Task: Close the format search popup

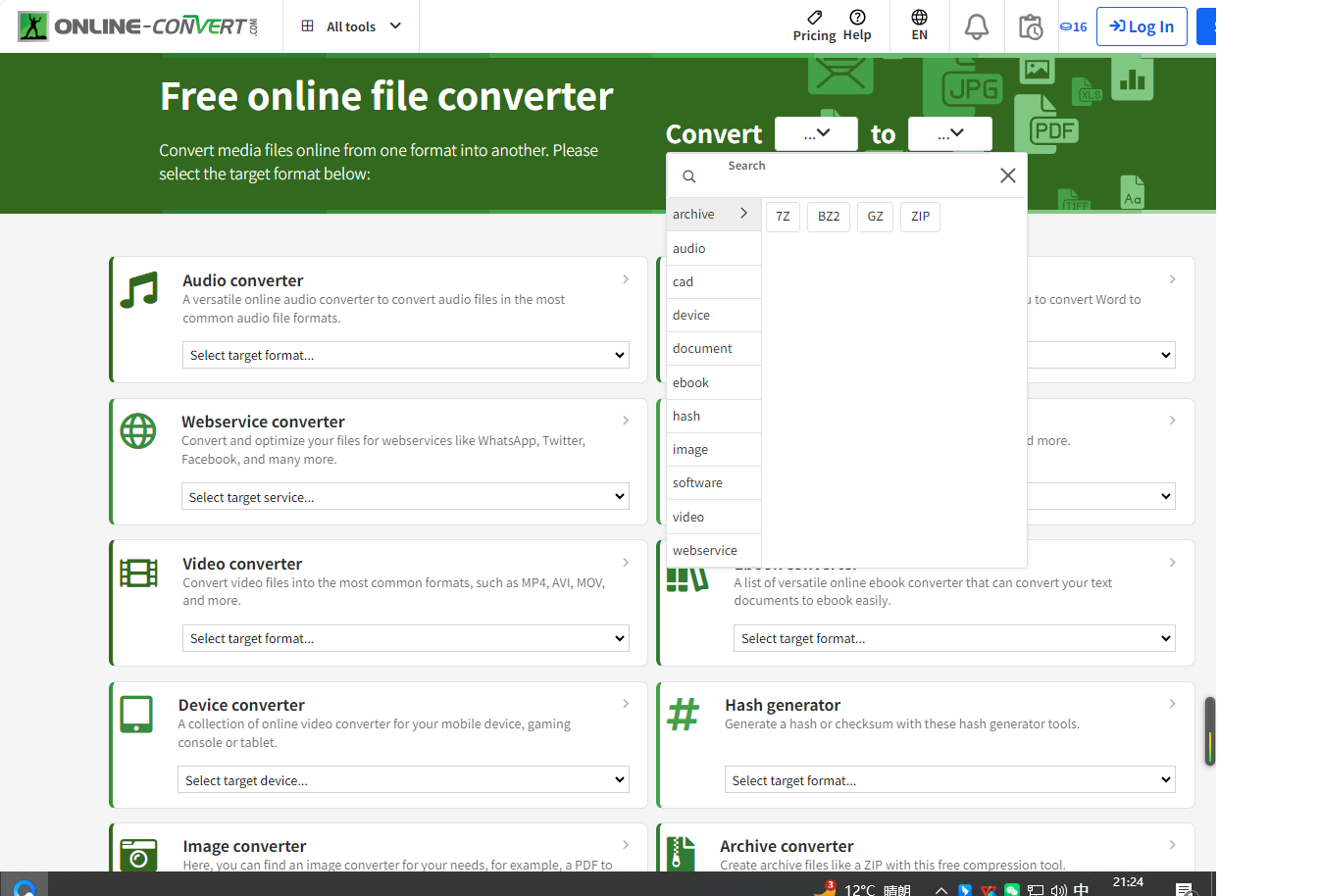Action: 1007,175
